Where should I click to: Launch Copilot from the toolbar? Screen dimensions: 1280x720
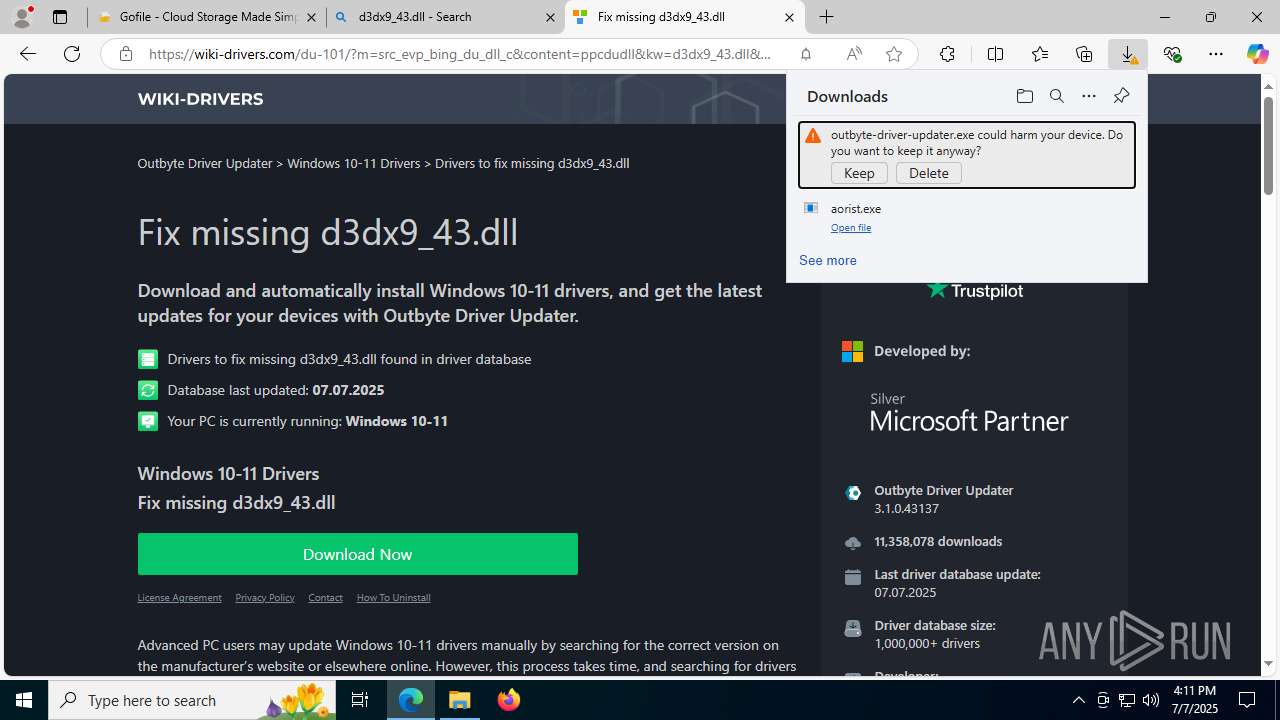pos(1257,54)
